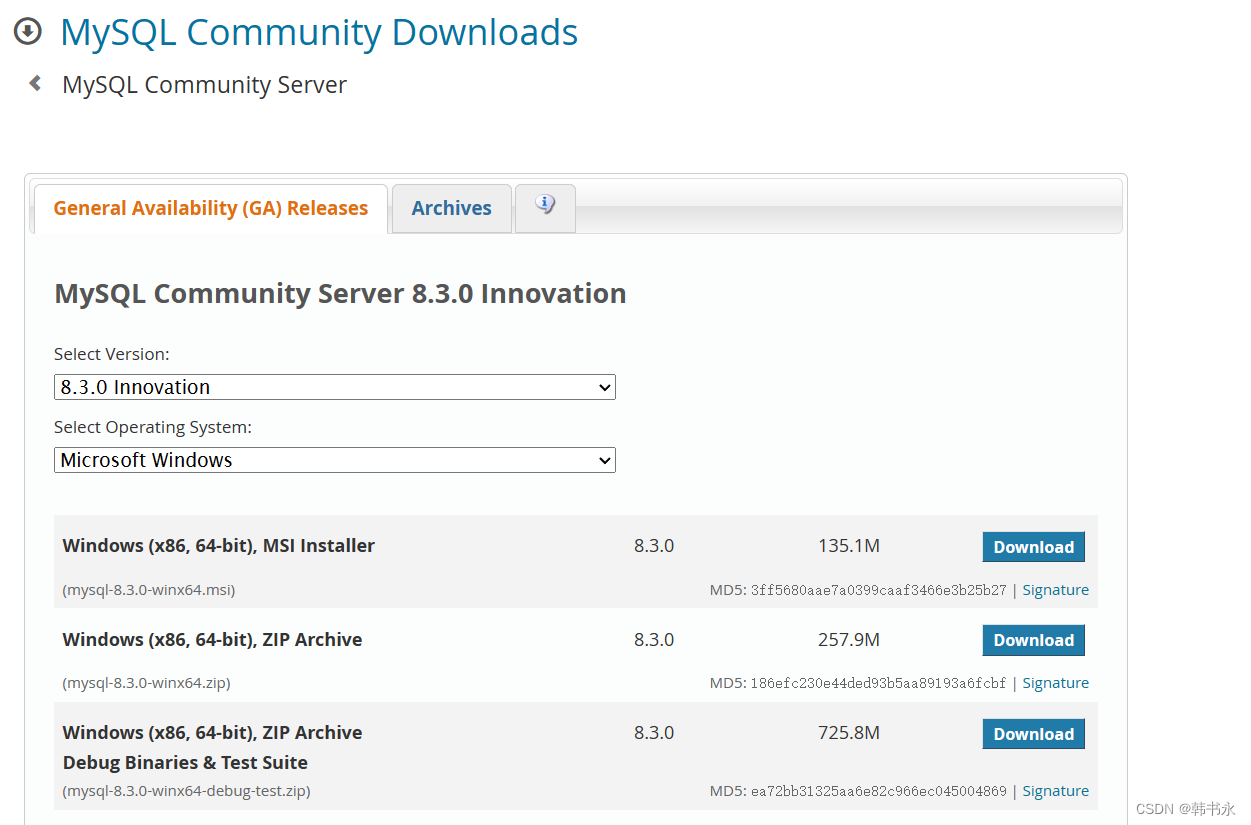Download the MSI Installer package
This screenshot has height=825, width=1251.
pyautogui.click(x=1034, y=547)
